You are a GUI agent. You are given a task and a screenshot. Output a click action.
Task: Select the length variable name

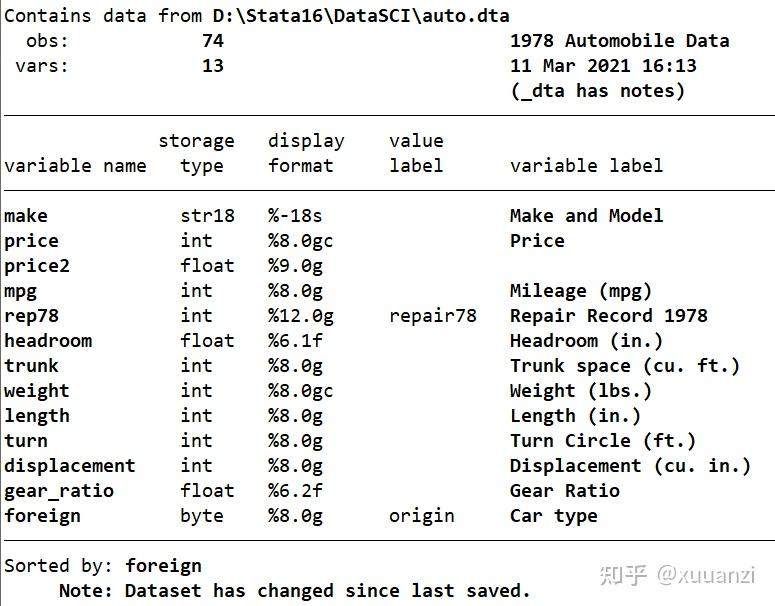[x=37, y=416]
